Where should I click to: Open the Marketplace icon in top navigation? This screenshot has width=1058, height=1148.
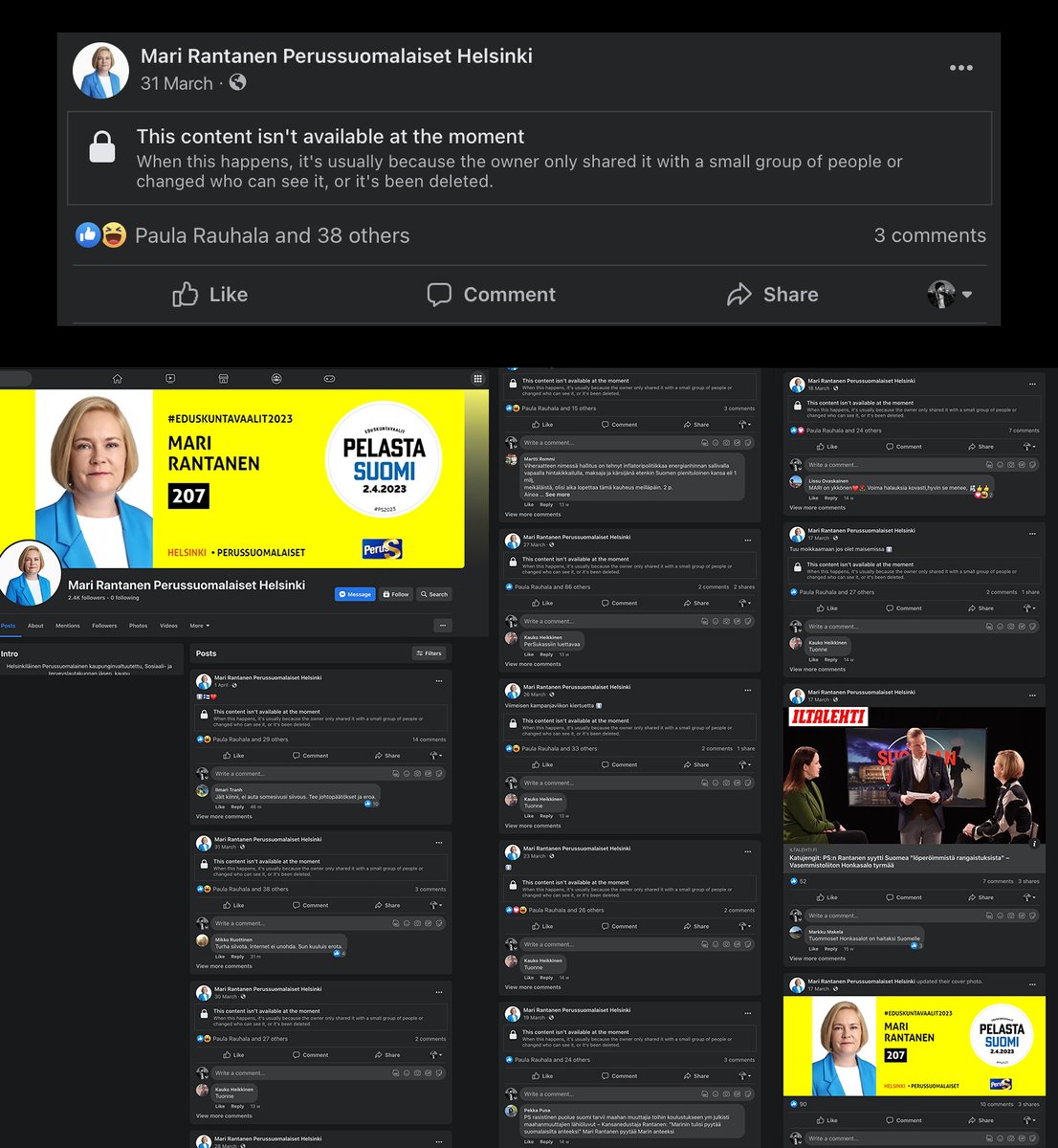coord(223,378)
